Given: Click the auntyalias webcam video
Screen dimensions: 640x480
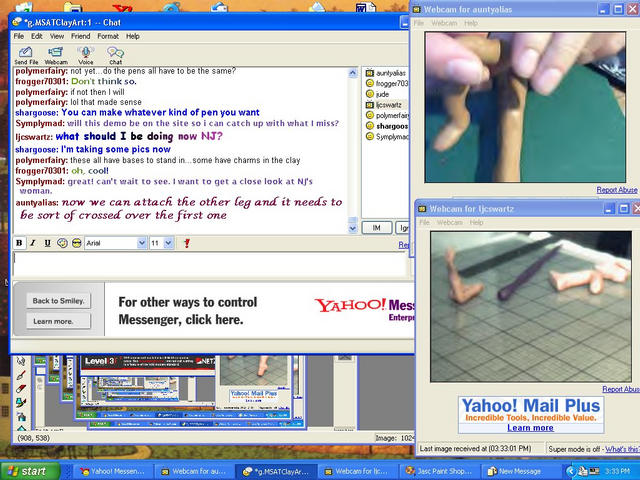Looking at the screenshot, I should pyautogui.click(x=525, y=107).
